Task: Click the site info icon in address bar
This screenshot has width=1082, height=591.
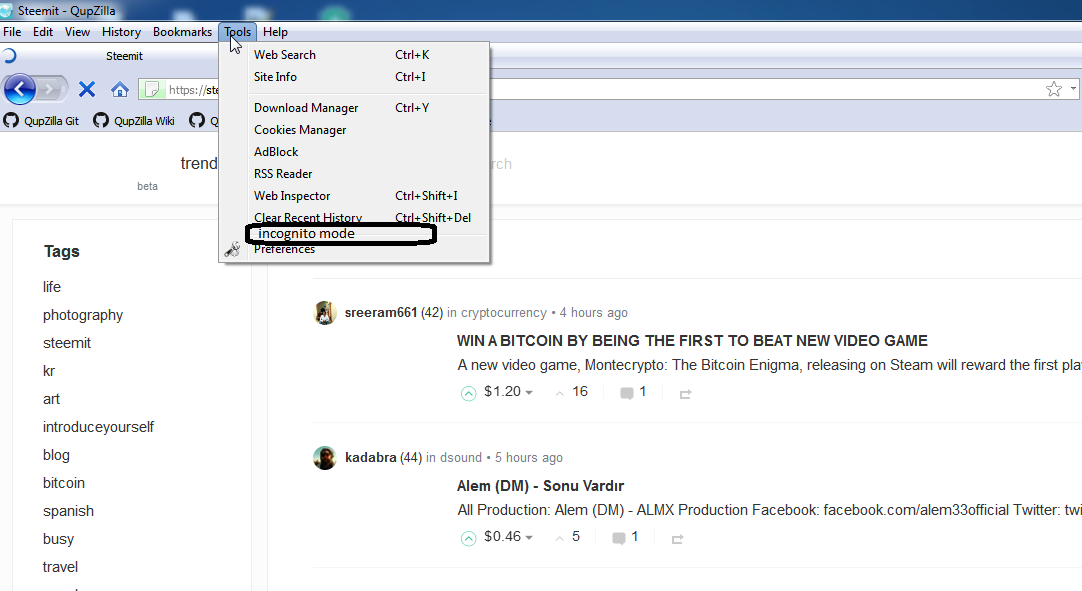Action: tap(152, 89)
